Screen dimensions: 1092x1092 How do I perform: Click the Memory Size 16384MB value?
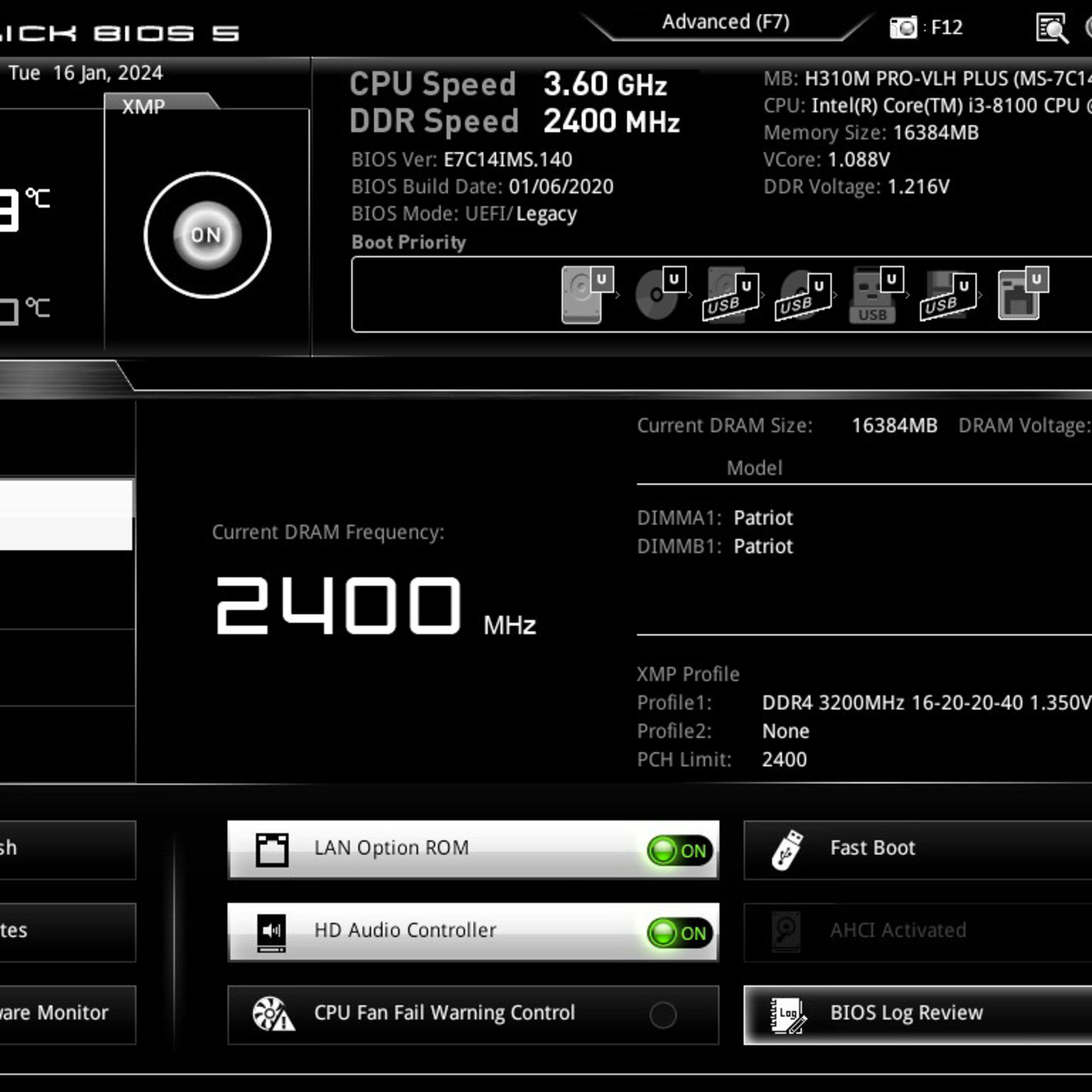click(x=935, y=132)
